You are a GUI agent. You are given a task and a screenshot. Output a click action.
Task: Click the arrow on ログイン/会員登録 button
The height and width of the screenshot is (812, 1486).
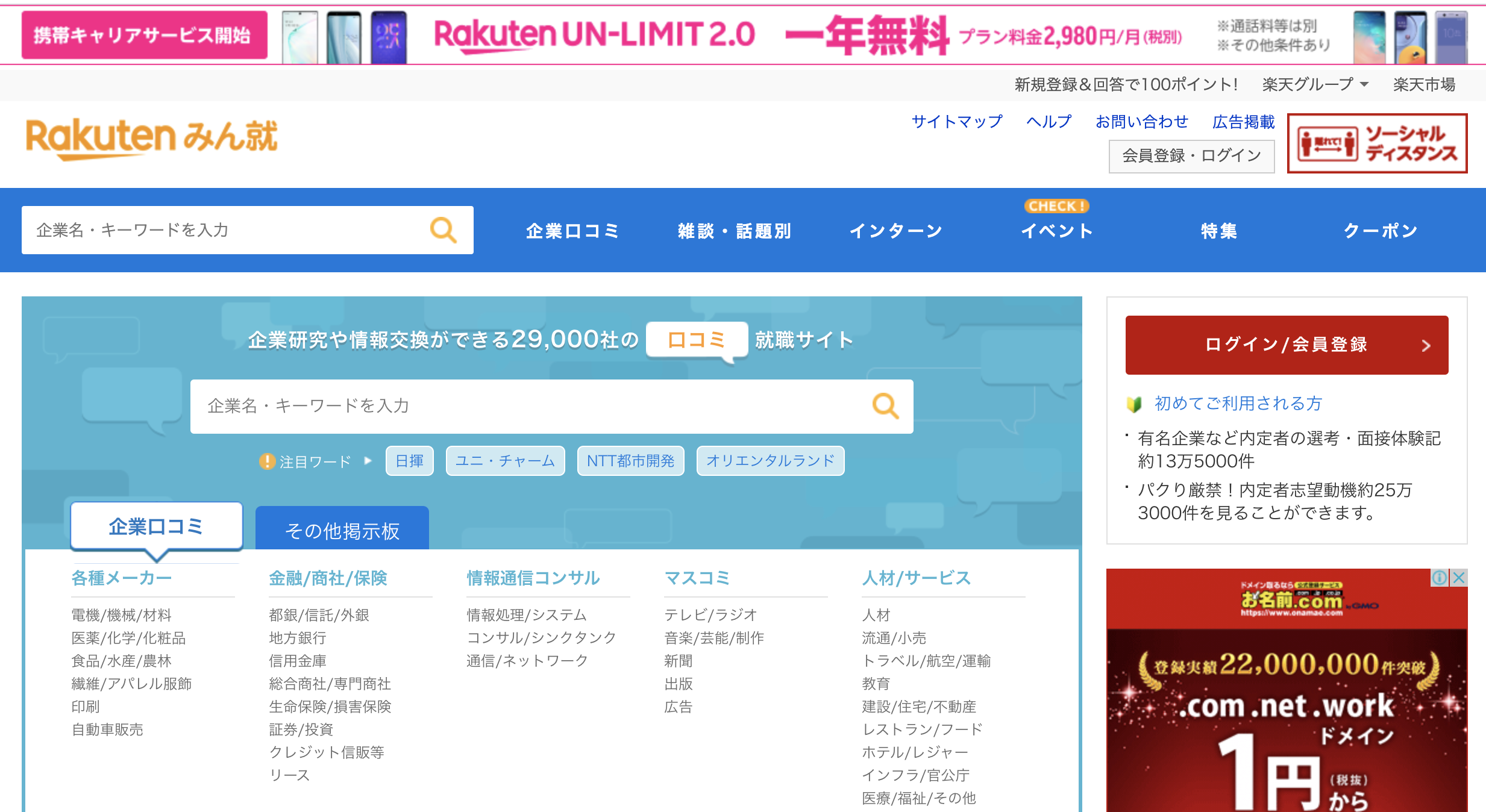click(x=1426, y=346)
